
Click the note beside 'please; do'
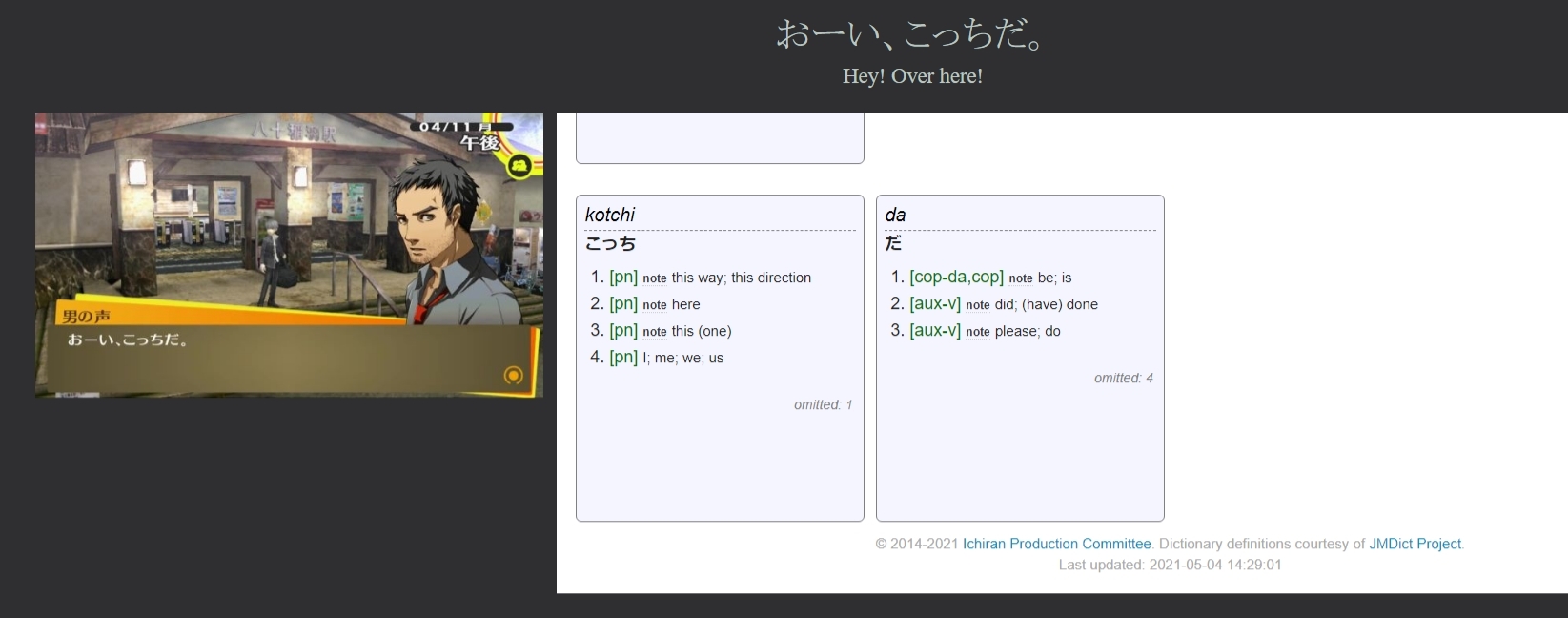point(978,332)
